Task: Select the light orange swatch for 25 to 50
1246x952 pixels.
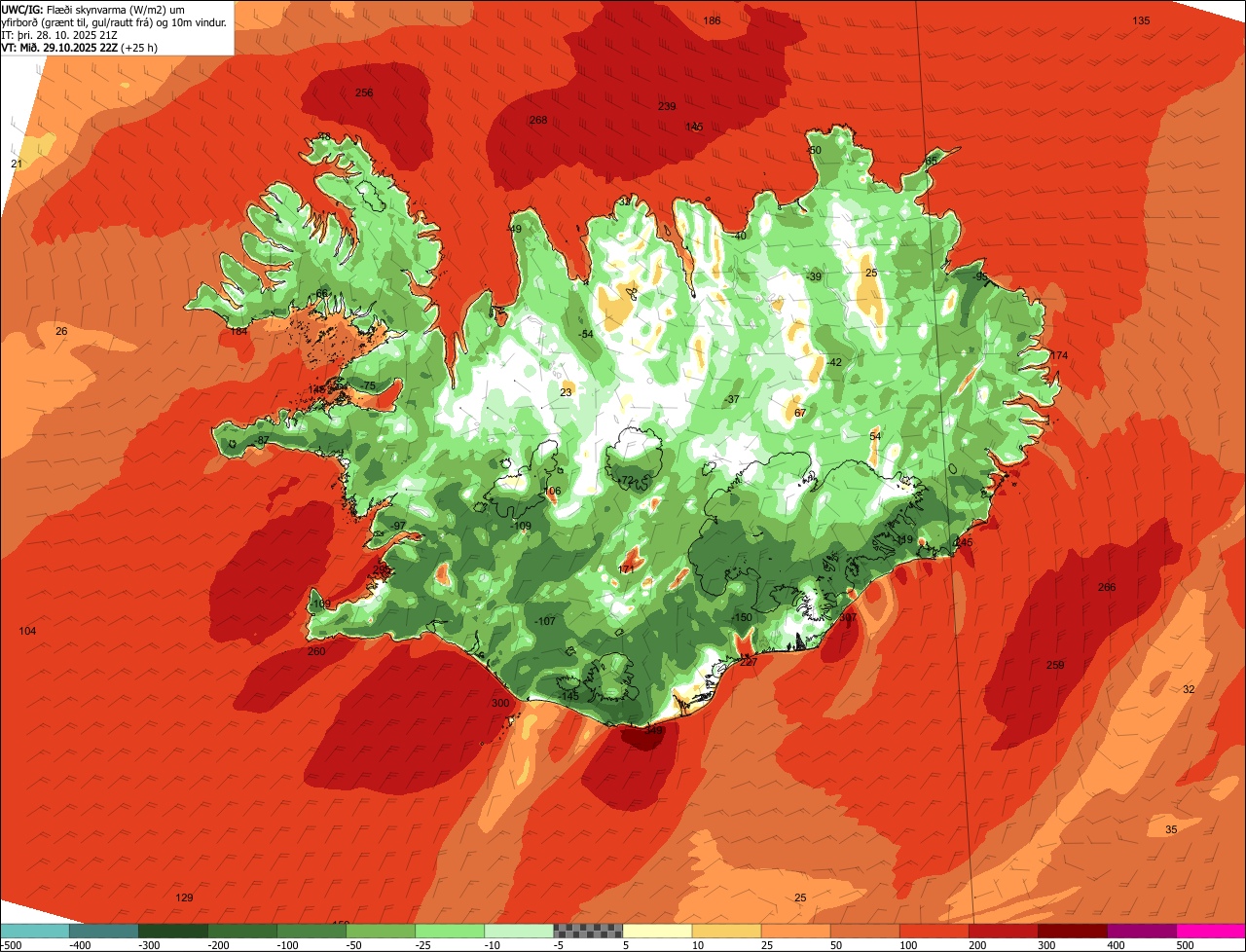Action: tap(795, 930)
